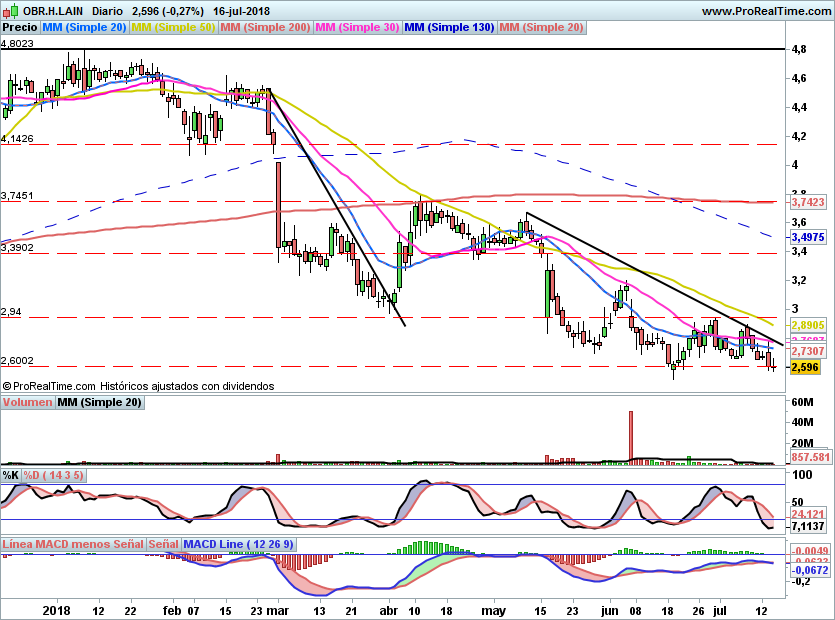
Task: Select the Precio panel label
Action: click(x=20, y=28)
